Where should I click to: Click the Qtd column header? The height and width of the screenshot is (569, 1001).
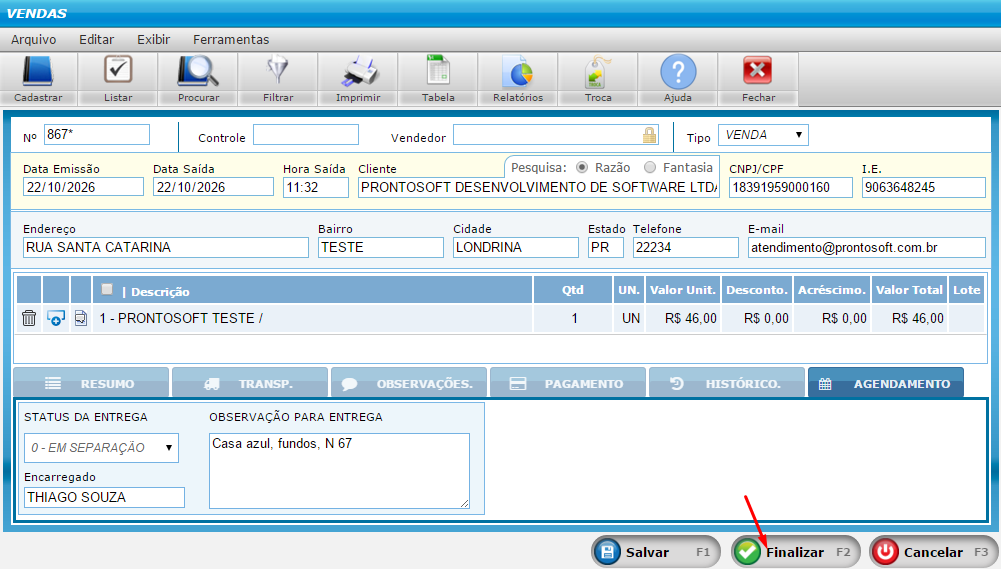tap(573, 290)
